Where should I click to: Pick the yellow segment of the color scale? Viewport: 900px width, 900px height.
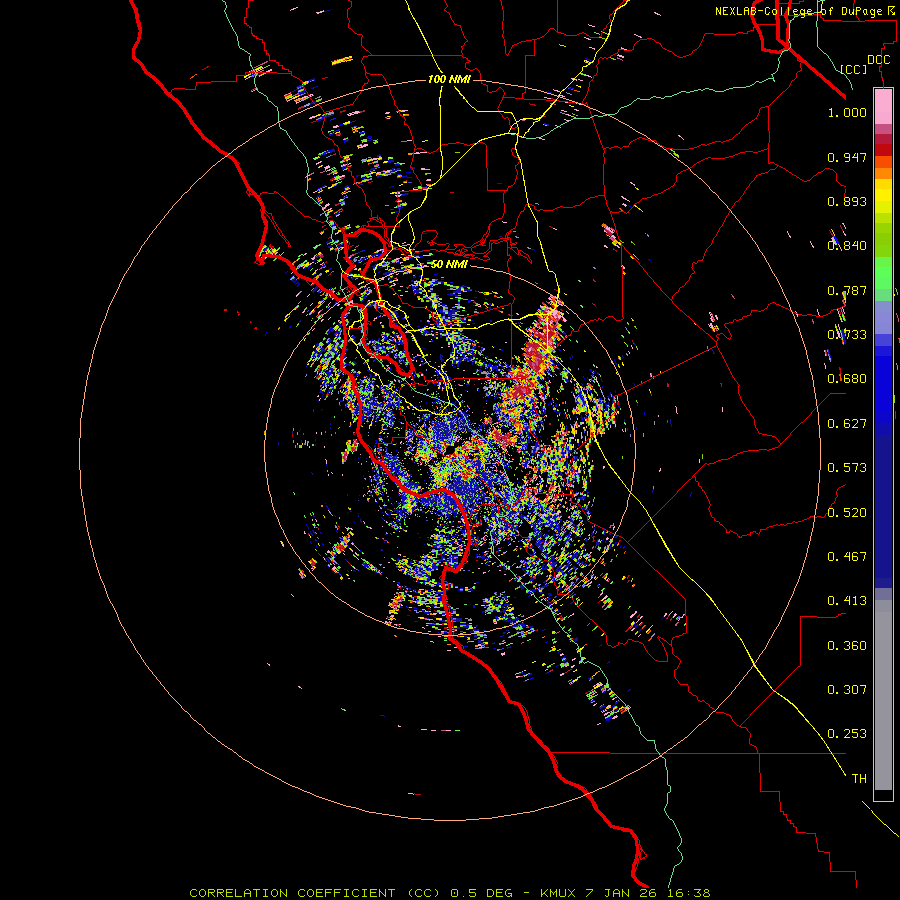click(883, 196)
